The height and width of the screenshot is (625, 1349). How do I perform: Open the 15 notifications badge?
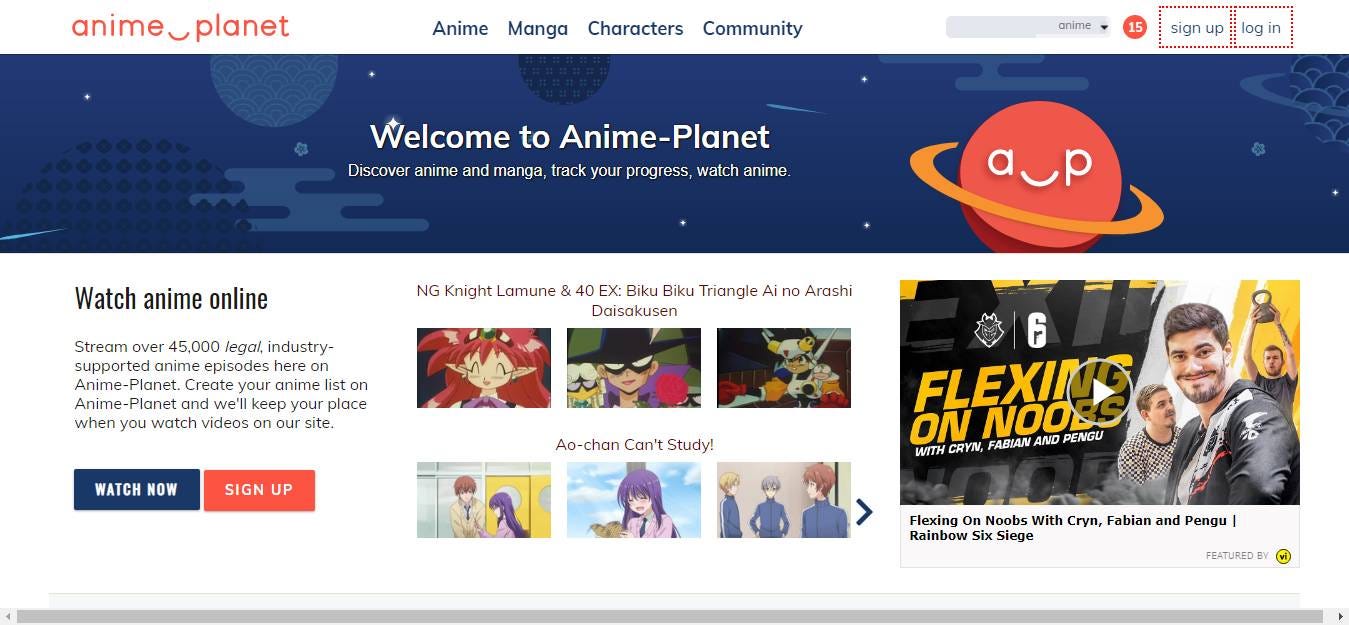pyautogui.click(x=1134, y=27)
